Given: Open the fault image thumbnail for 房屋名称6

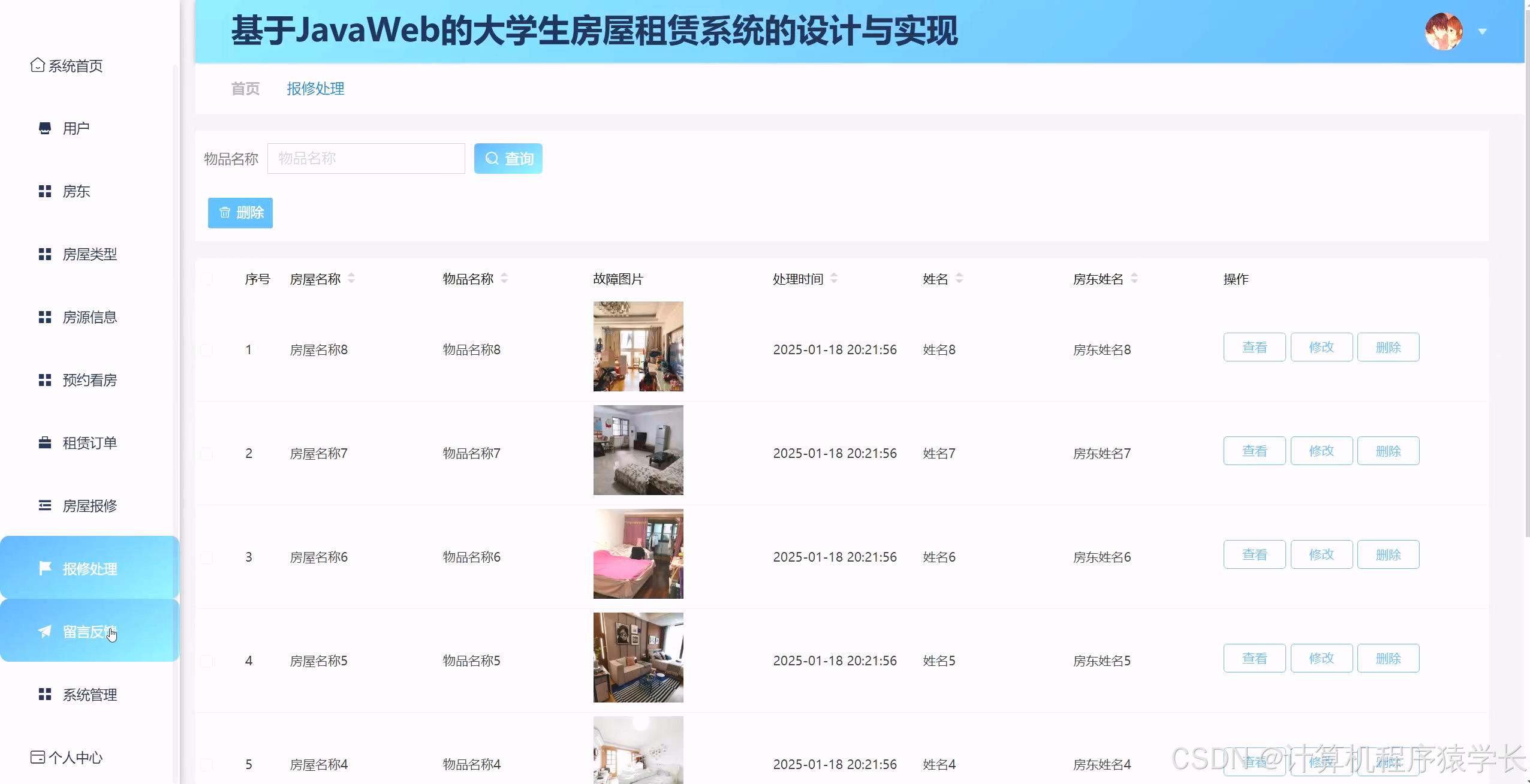Looking at the screenshot, I should tap(638, 554).
